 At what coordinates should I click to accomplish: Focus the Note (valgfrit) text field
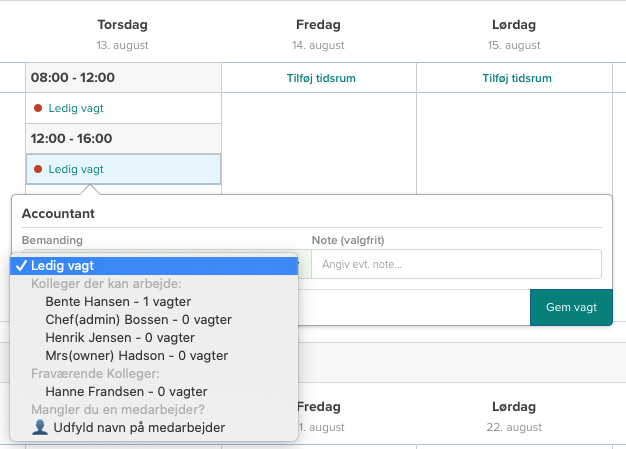click(x=456, y=264)
